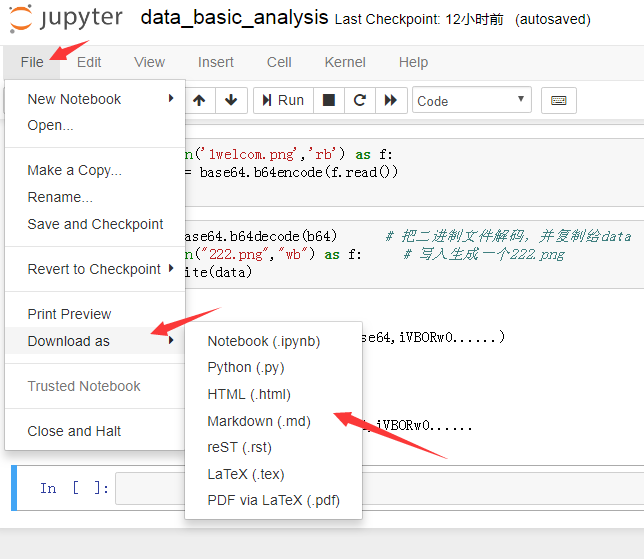Download notebook as PDF via LaTeX
Viewport: 644px width, 559px height.
coord(273,500)
